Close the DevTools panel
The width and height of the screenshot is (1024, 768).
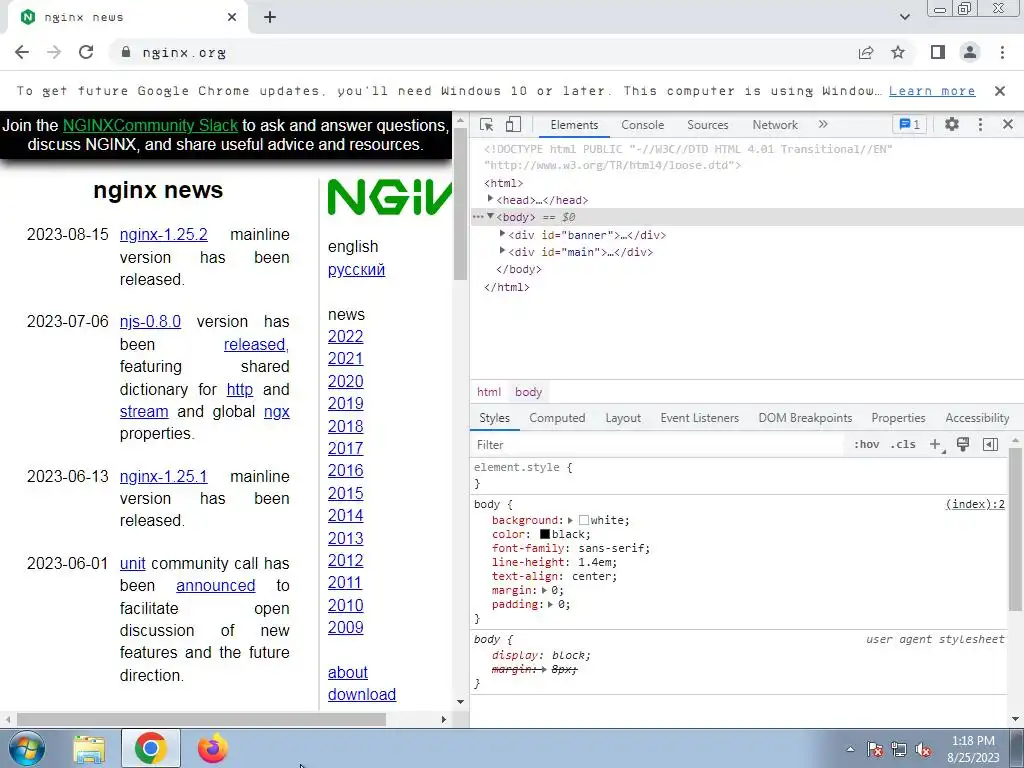tap(1008, 124)
